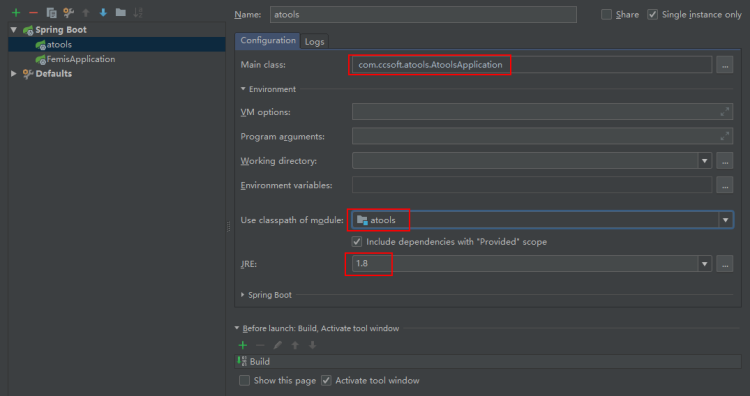Browse for main class with ellipsis button
Screen dimensions: 750x396
(x=725, y=65)
